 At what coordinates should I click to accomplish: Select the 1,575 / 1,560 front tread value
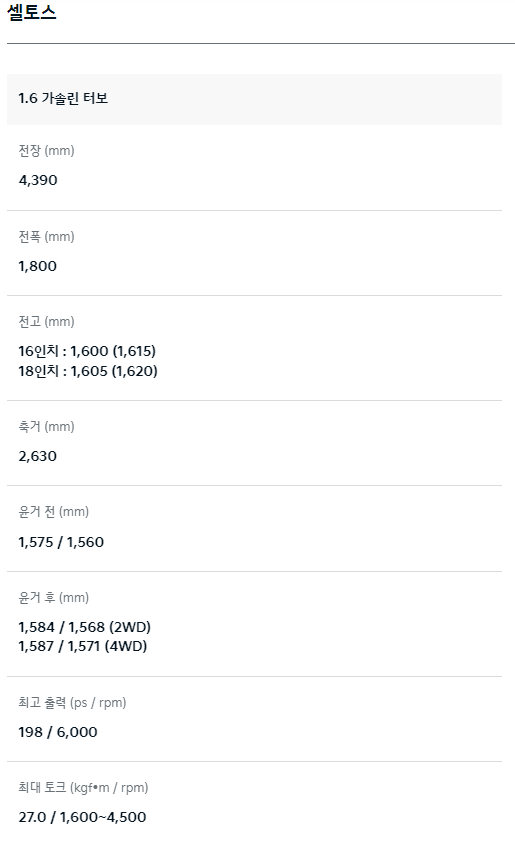(x=61, y=542)
